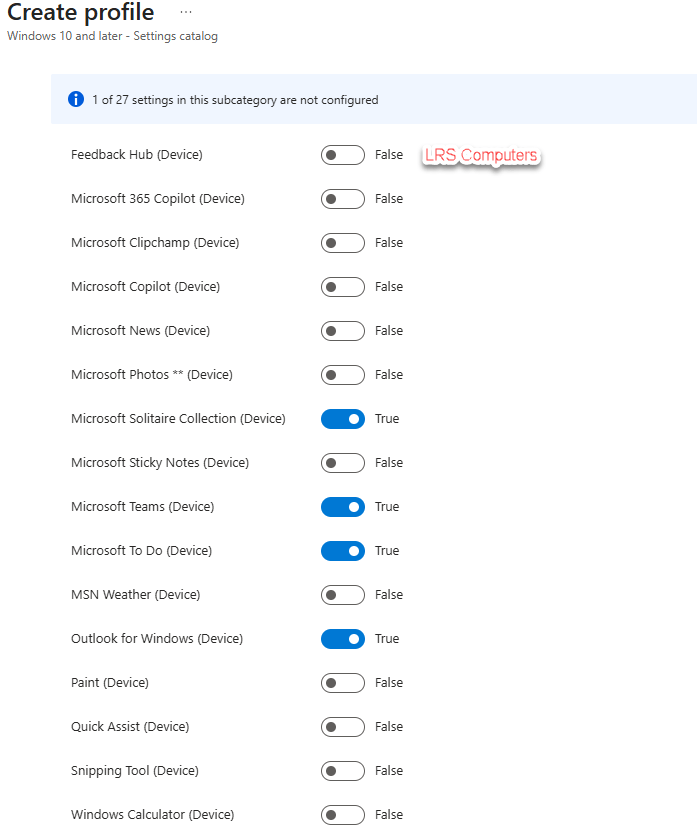Enable the Windows Calculator (Device) toggle

click(342, 815)
